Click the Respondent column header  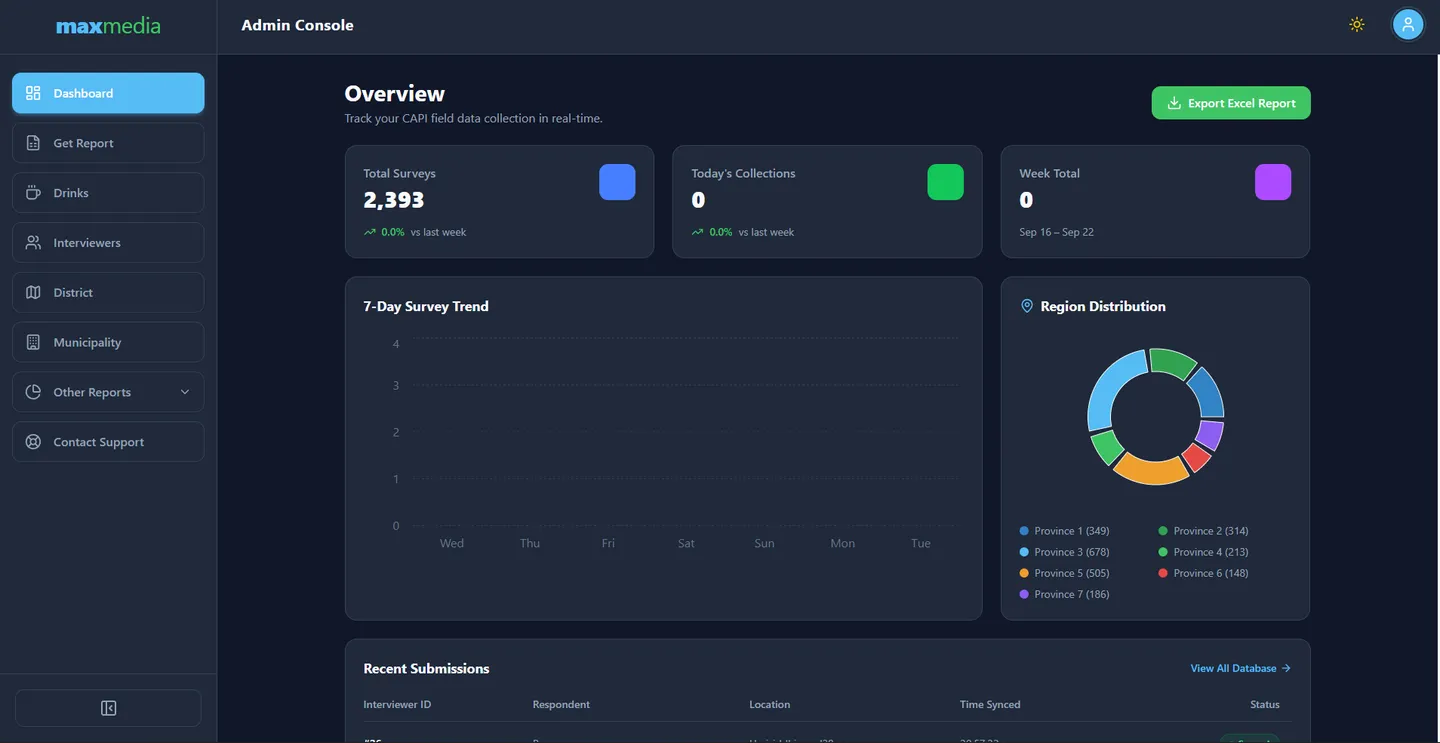pos(561,705)
